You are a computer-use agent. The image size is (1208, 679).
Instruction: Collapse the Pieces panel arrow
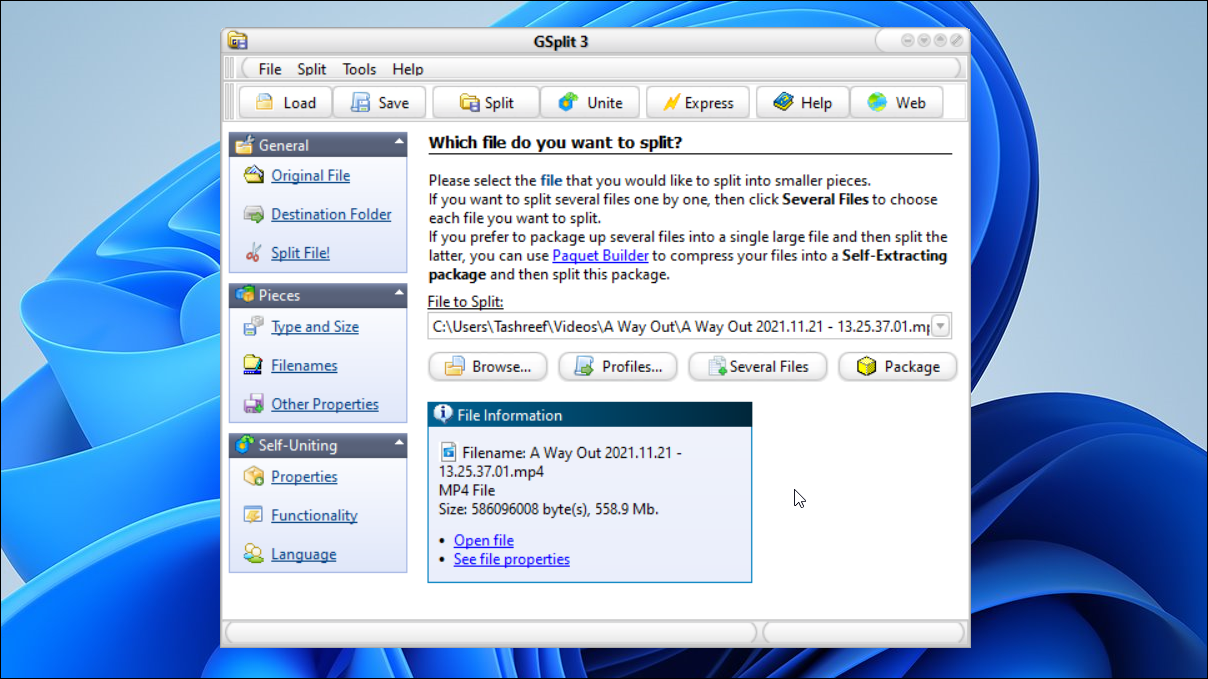coord(399,292)
